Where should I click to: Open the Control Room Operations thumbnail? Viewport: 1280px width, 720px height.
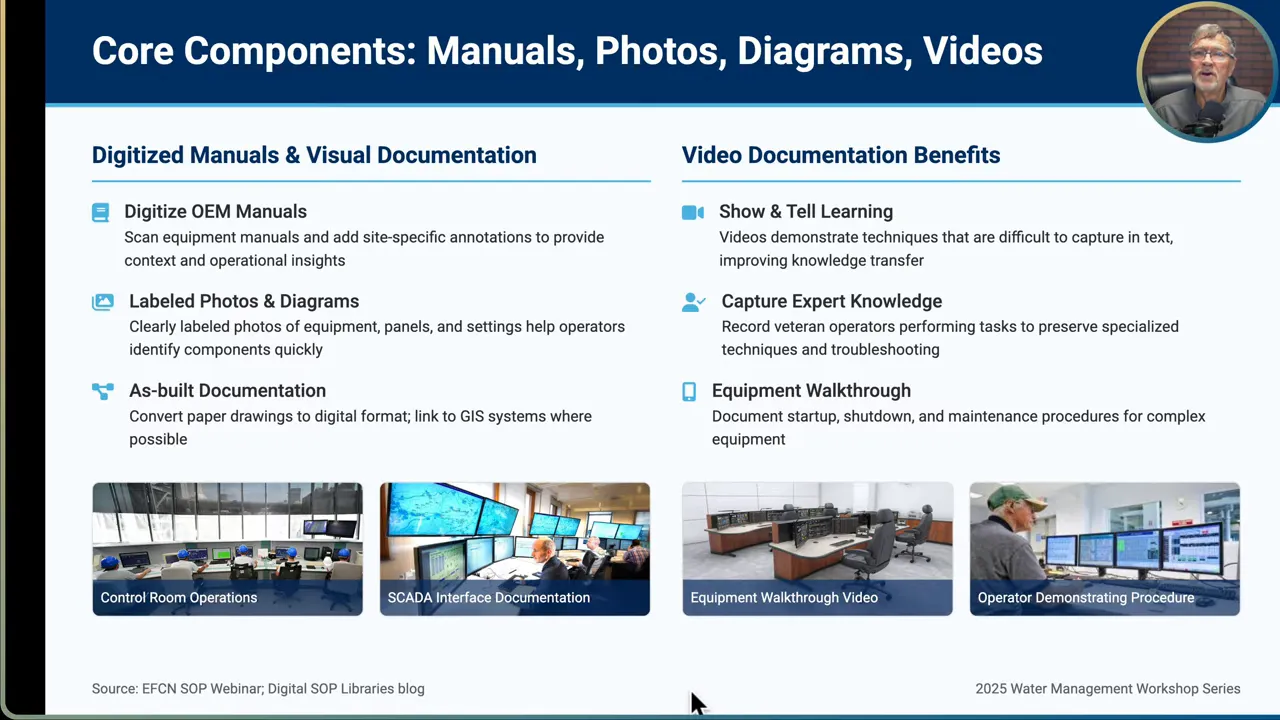click(x=227, y=548)
